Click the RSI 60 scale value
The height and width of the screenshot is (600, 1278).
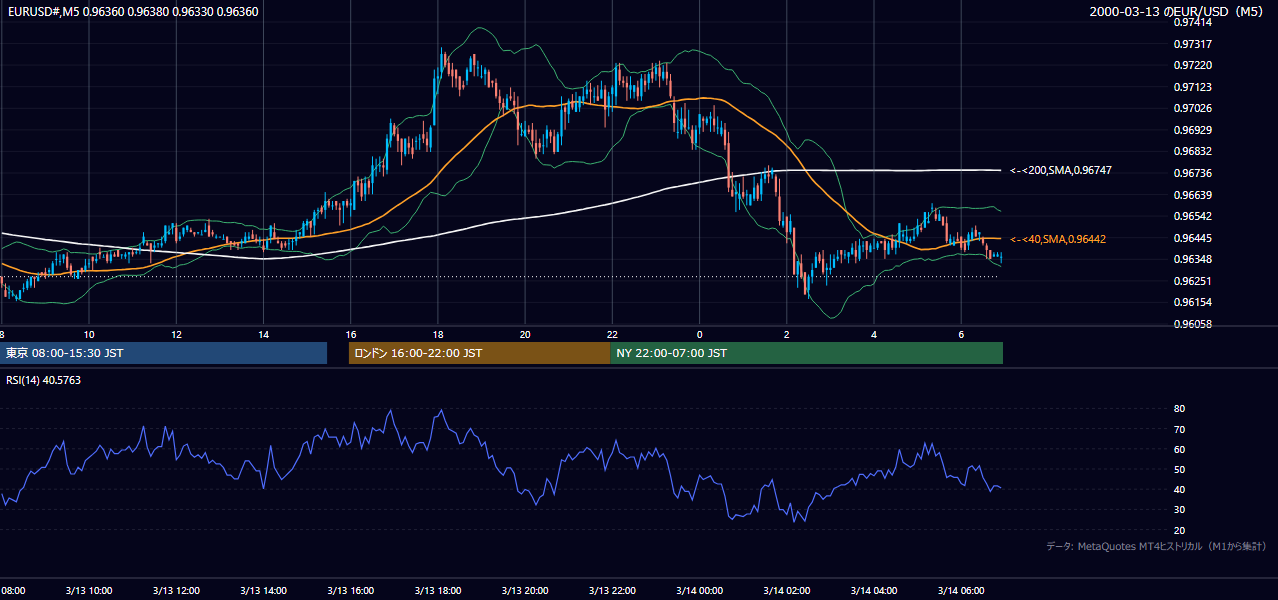click(x=1180, y=449)
